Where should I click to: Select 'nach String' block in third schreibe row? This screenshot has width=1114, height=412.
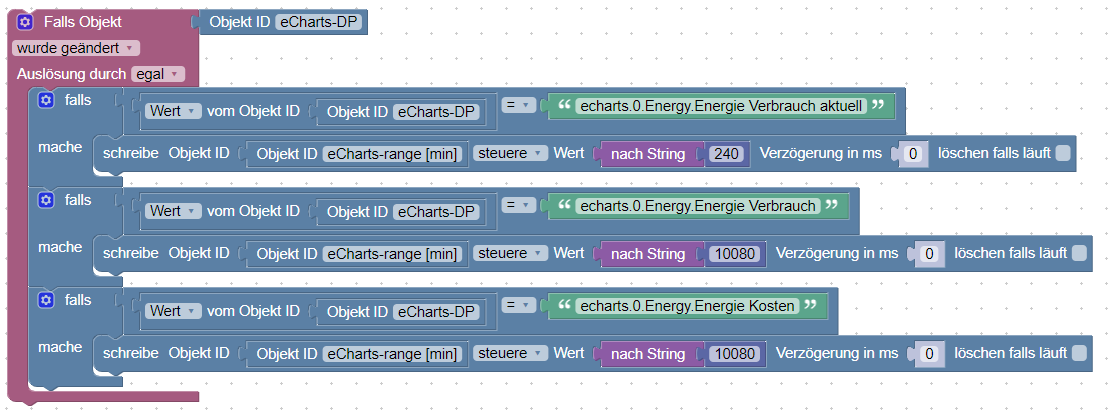pos(648,354)
